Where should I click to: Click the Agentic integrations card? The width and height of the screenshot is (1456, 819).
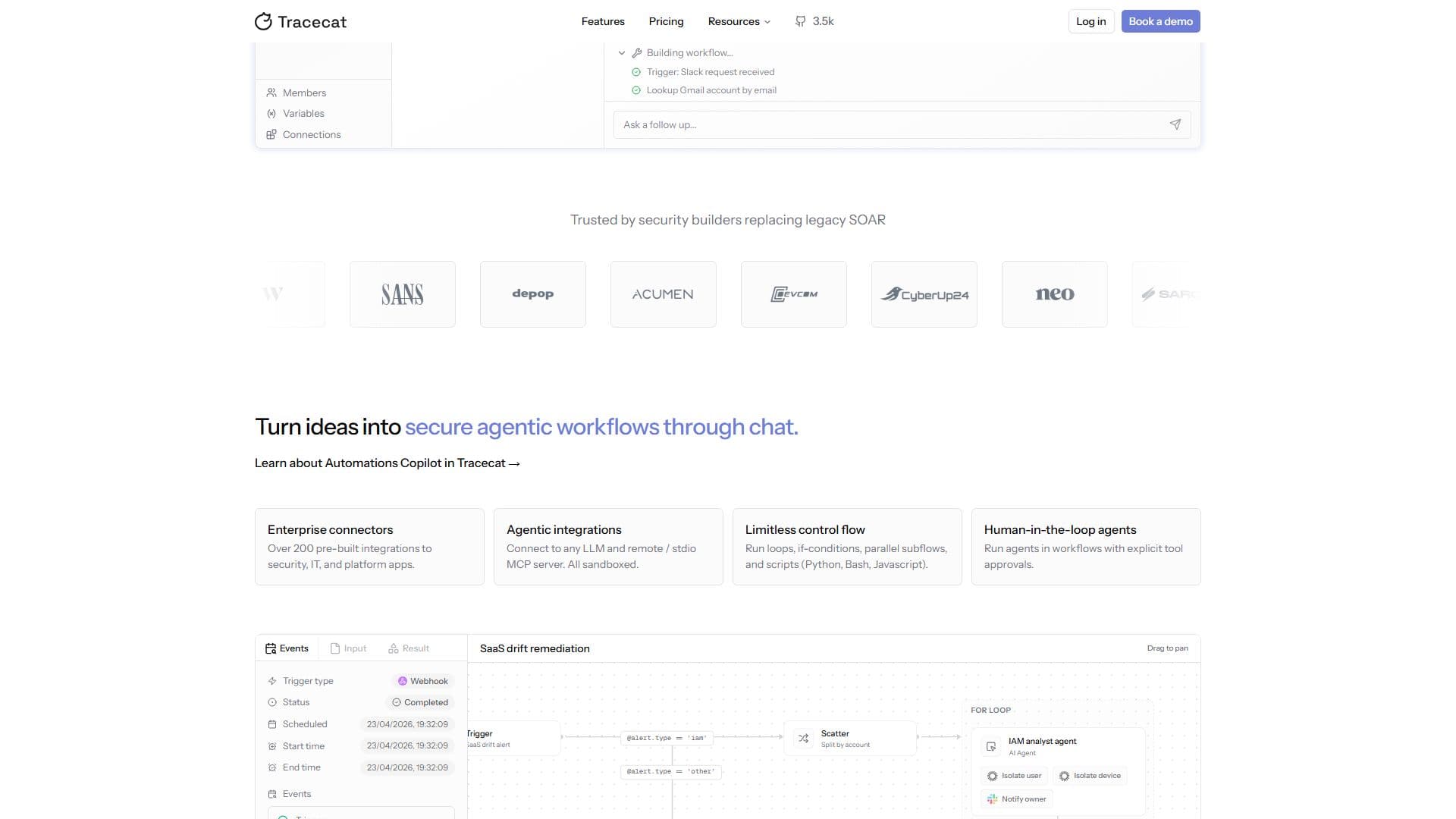click(x=608, y=547)
